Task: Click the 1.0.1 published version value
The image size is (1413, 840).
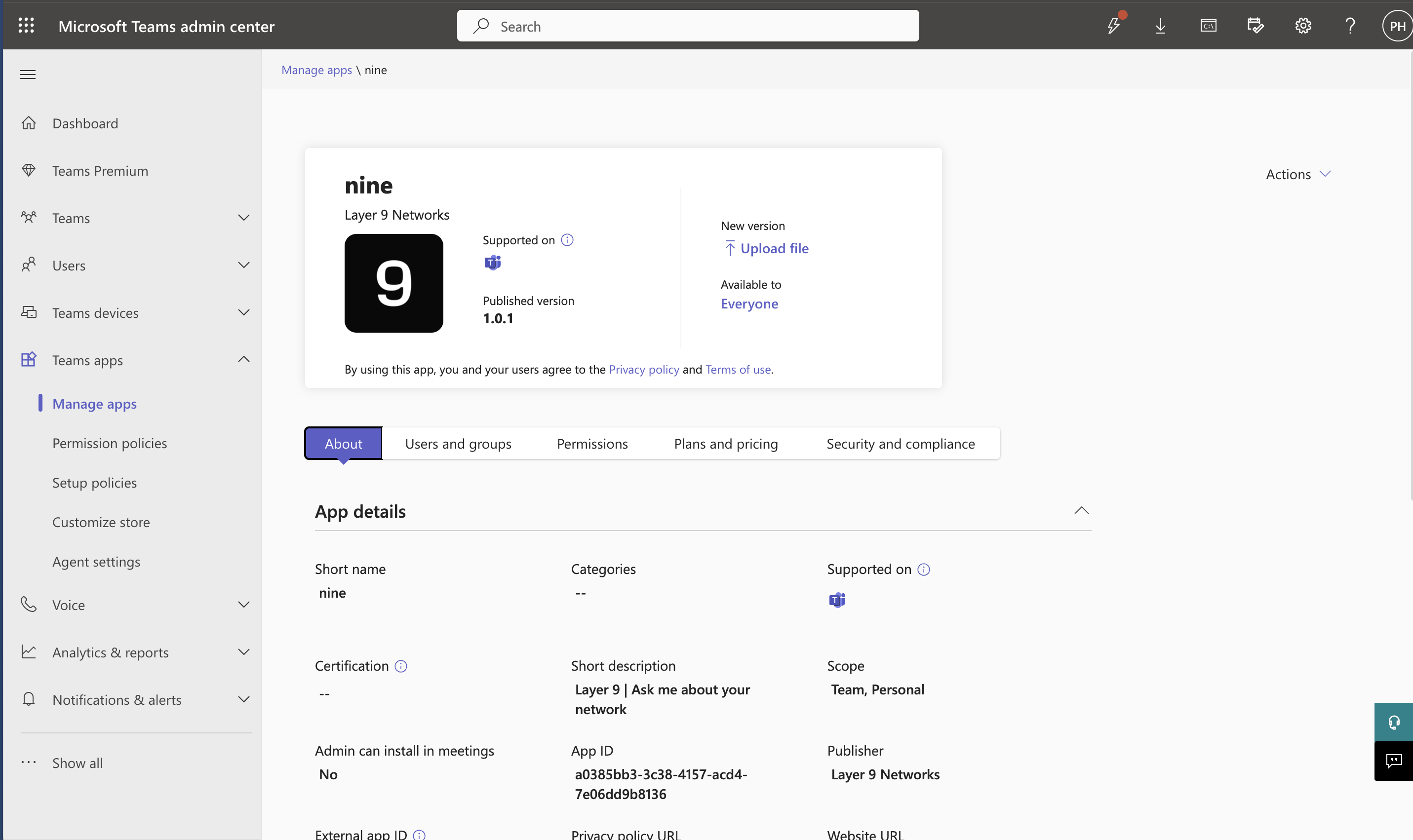Action: [498, 318]
